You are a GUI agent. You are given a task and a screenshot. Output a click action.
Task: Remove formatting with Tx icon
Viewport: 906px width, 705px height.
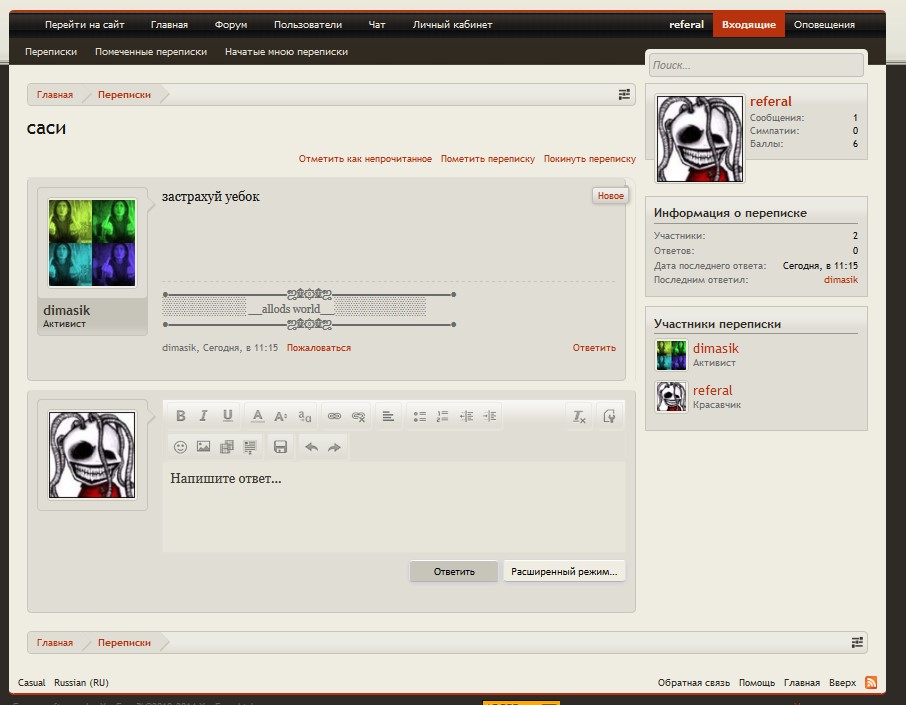579,416
